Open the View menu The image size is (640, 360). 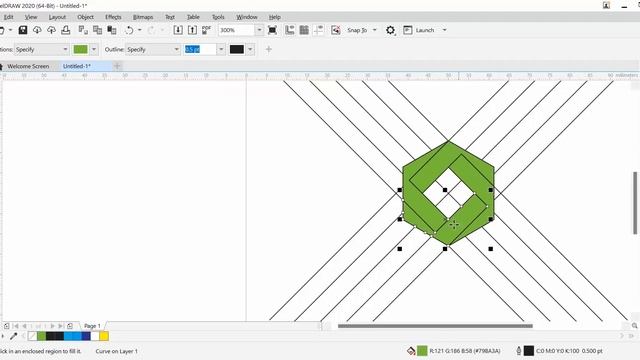31,17
